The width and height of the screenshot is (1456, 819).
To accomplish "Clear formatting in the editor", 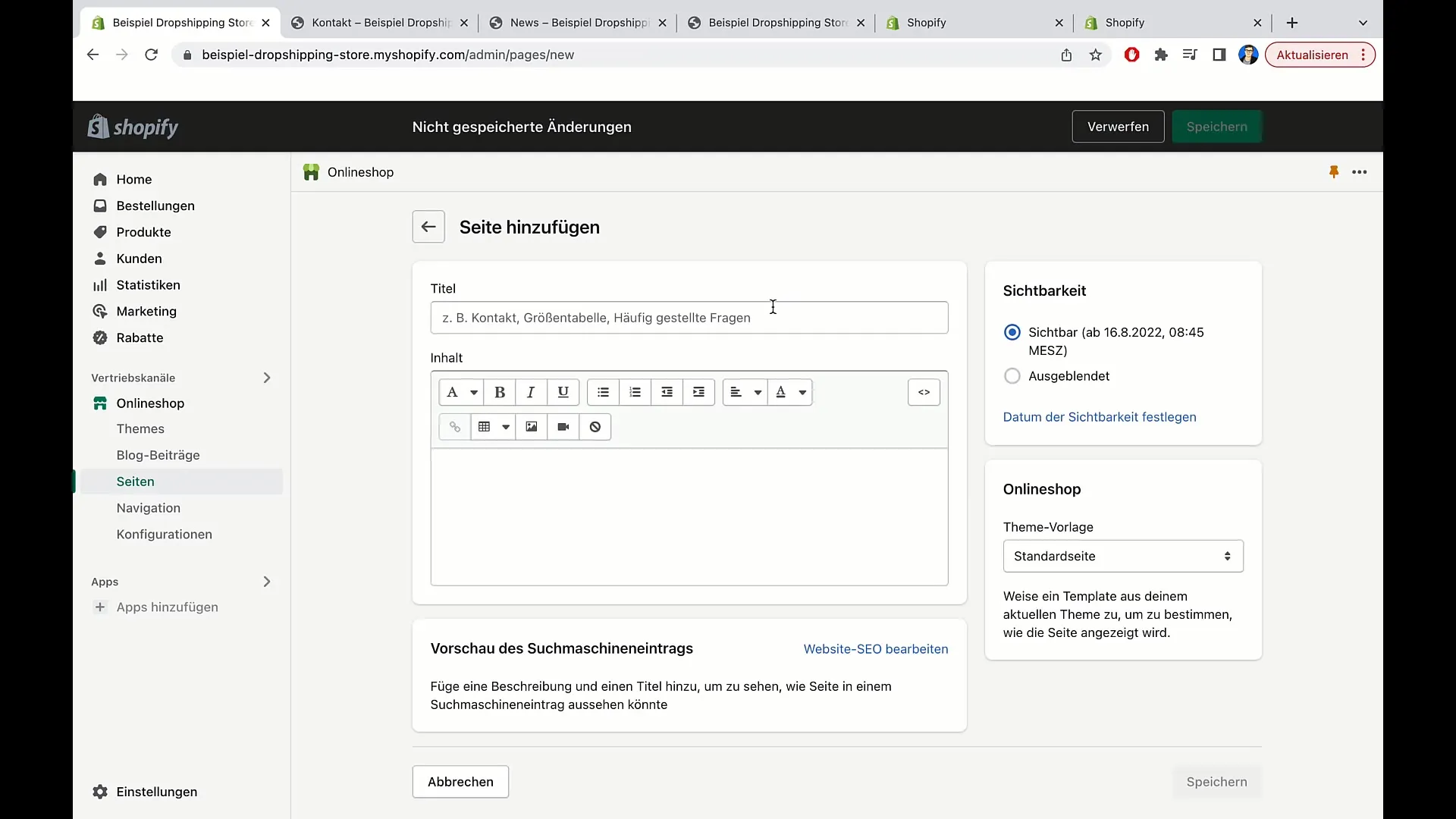I will (x=595, y=427).
